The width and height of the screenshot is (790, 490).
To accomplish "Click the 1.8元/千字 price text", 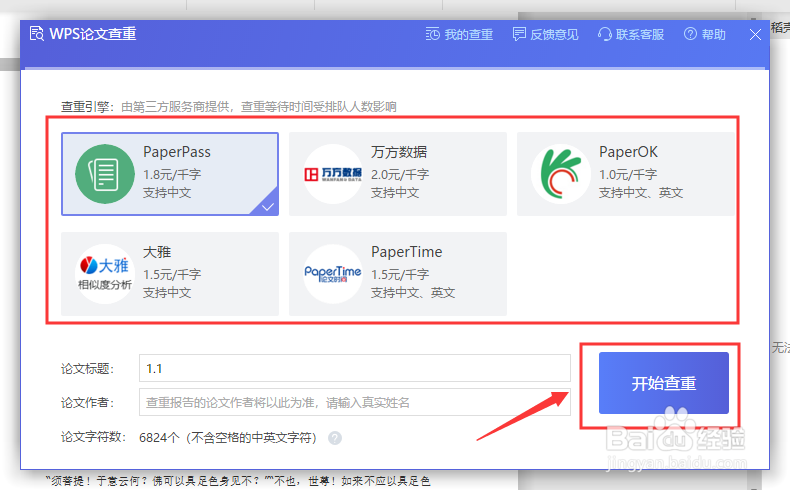I will pos(172,174).
